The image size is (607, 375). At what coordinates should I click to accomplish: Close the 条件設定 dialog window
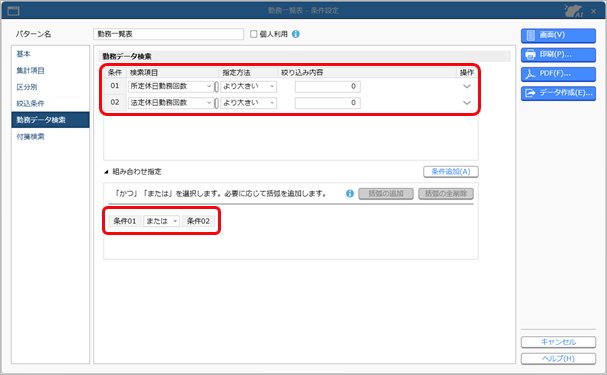pyautogui.click(x=593, y=11)
